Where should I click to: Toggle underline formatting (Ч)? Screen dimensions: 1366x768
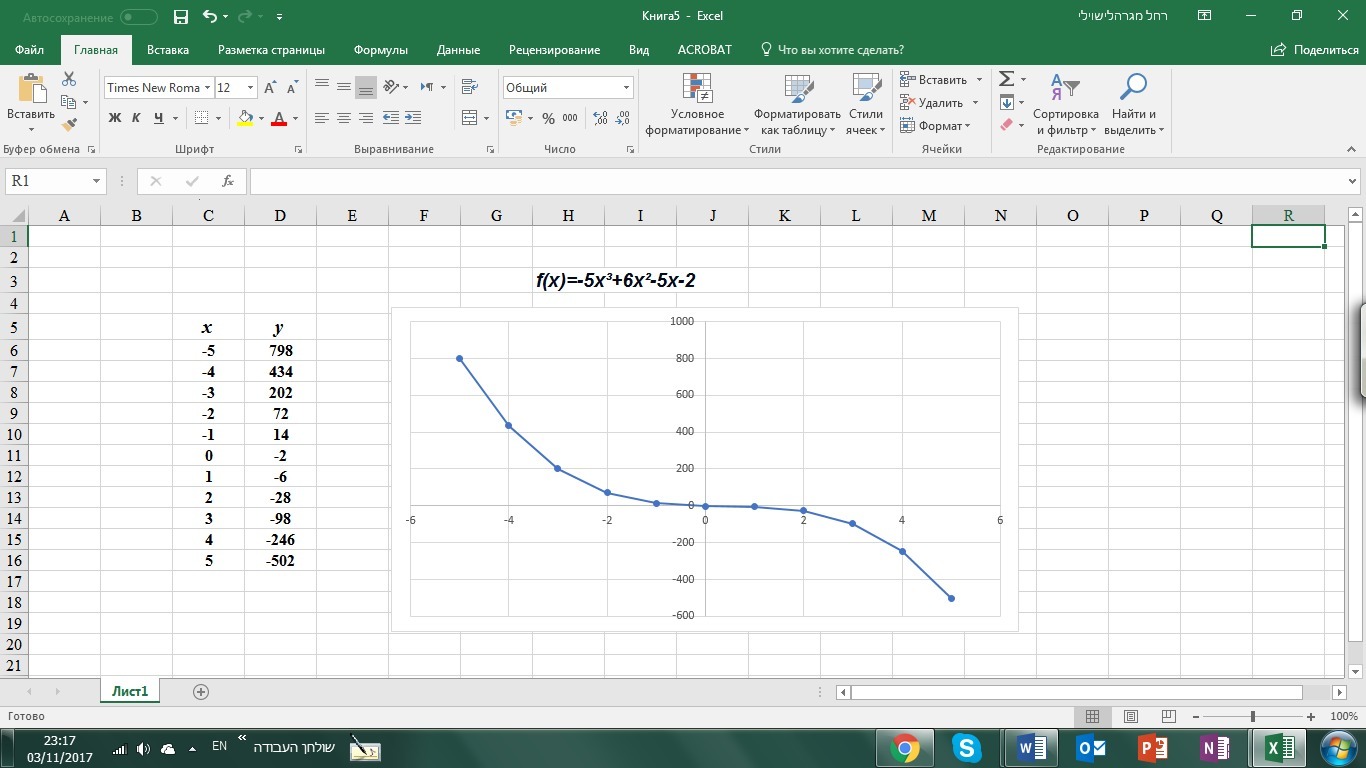[x=158, y=118]
